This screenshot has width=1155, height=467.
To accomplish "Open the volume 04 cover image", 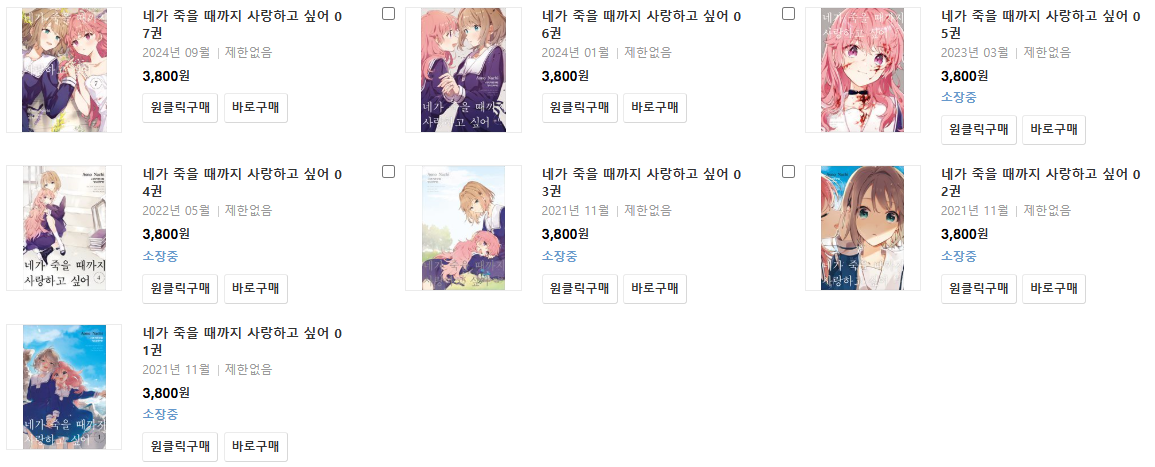I will [64, 228].
